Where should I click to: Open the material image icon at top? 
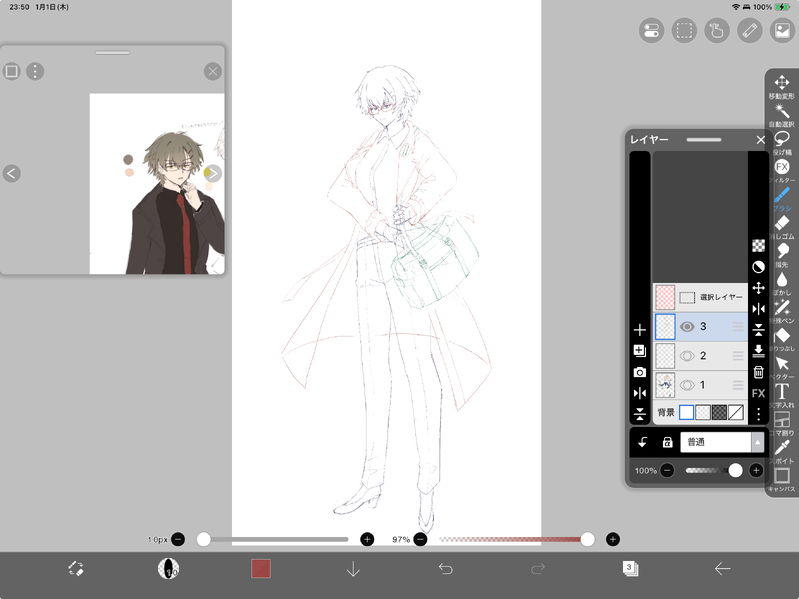point(782,31)
